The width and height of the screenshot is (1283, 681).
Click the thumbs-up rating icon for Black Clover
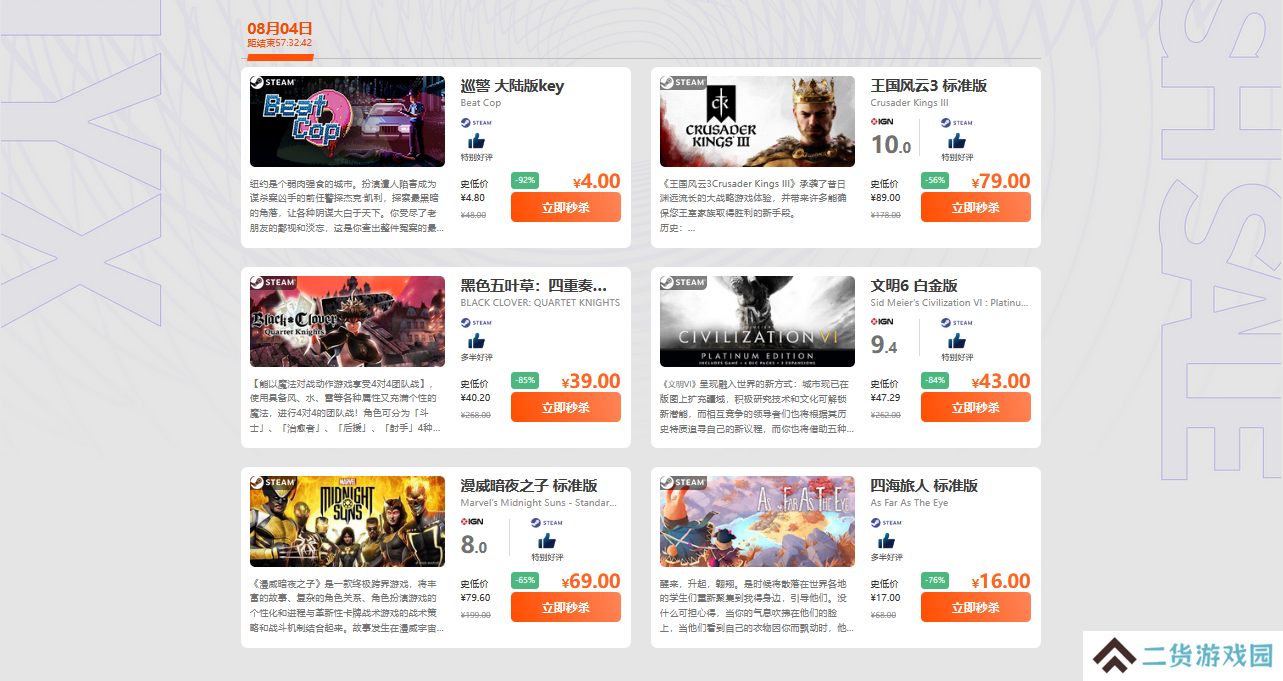tap(476, 341)
